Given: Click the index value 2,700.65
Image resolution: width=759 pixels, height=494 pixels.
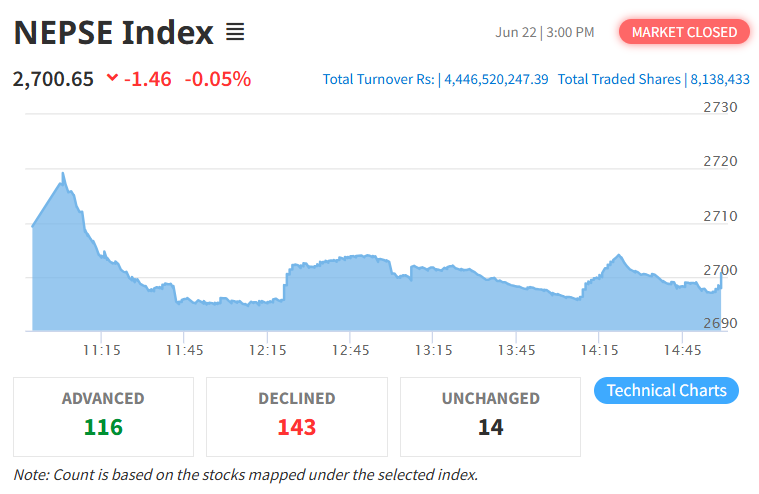Looking at the screenshot, I should (53, 79).
